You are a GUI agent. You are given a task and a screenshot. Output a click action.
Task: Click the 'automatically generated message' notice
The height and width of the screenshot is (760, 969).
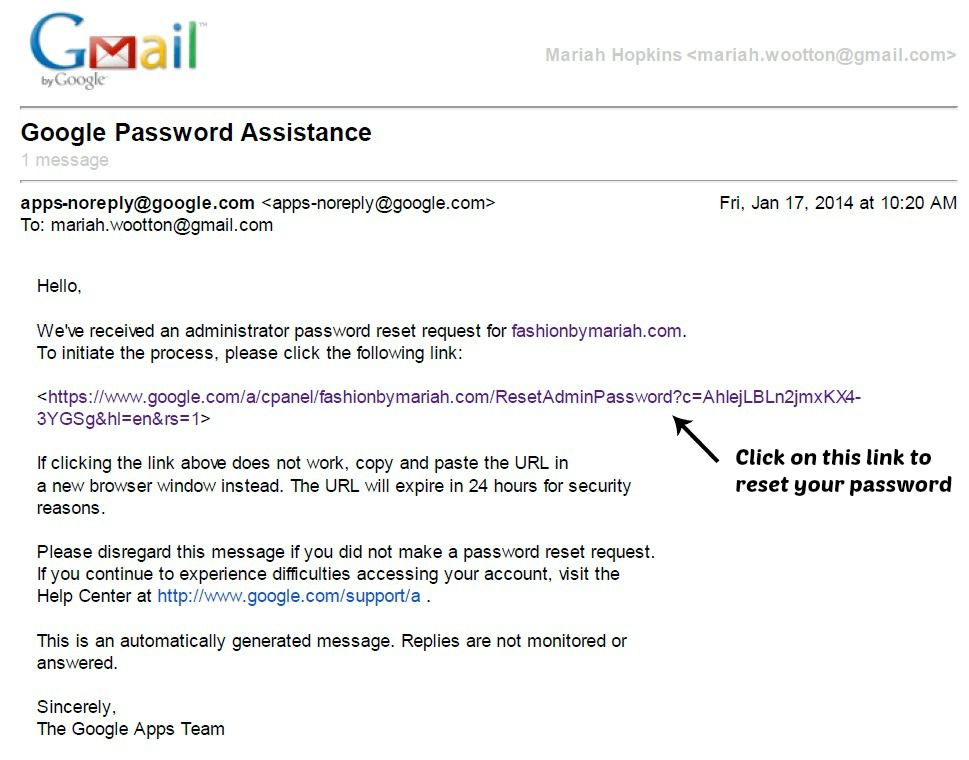tap(332, 651)
